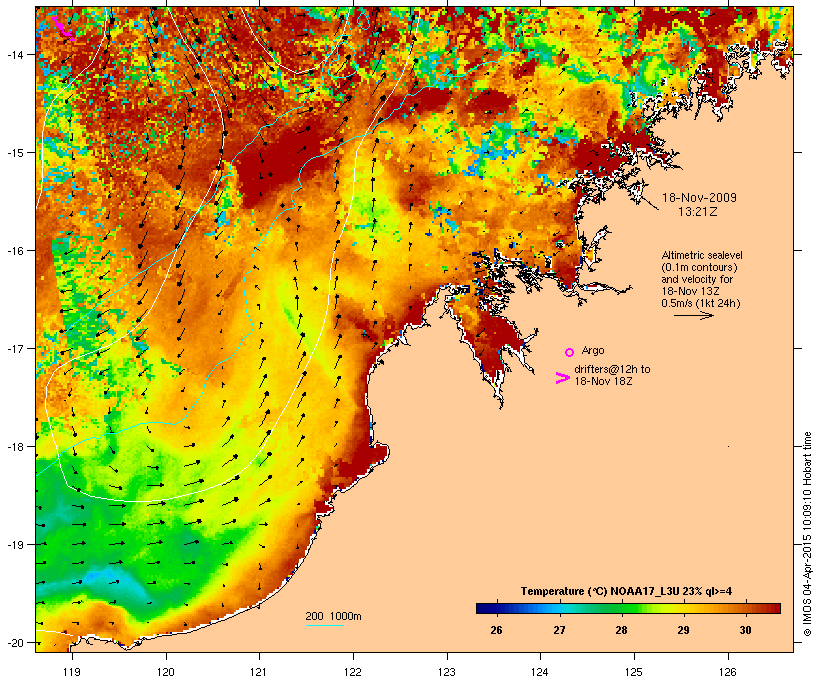Click longitude axis label 126

727,672
